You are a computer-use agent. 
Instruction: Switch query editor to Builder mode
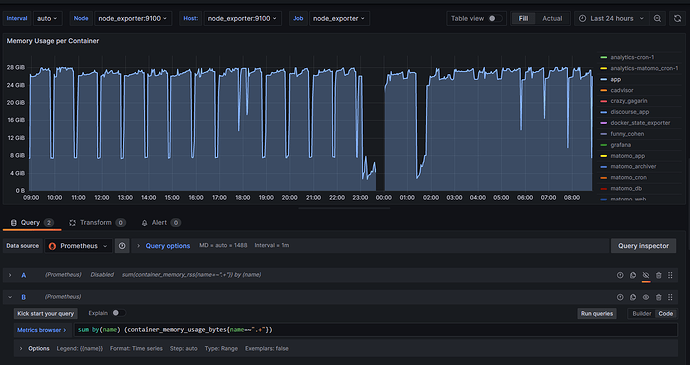642,313
